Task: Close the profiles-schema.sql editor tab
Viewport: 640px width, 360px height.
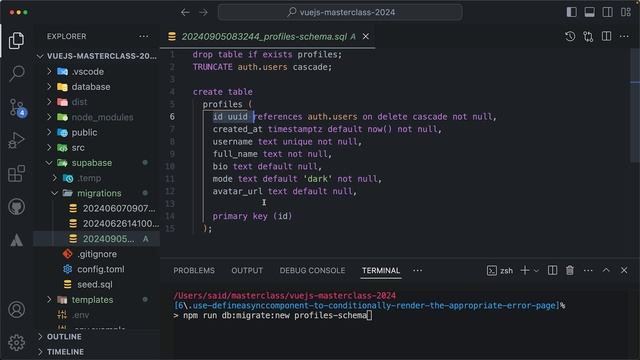Action: [366, 36]
